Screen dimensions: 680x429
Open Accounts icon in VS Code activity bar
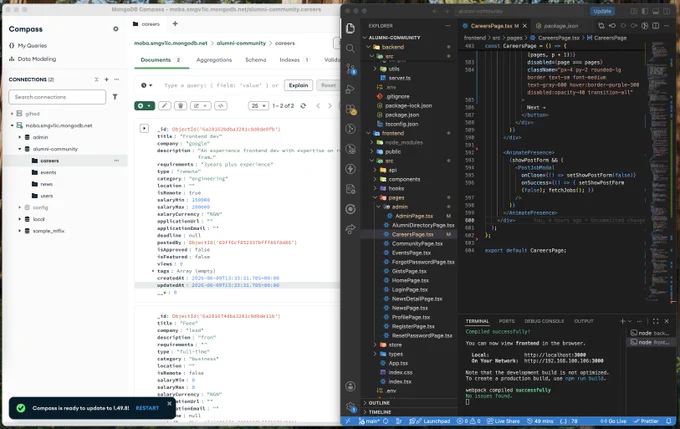[350, 386]
